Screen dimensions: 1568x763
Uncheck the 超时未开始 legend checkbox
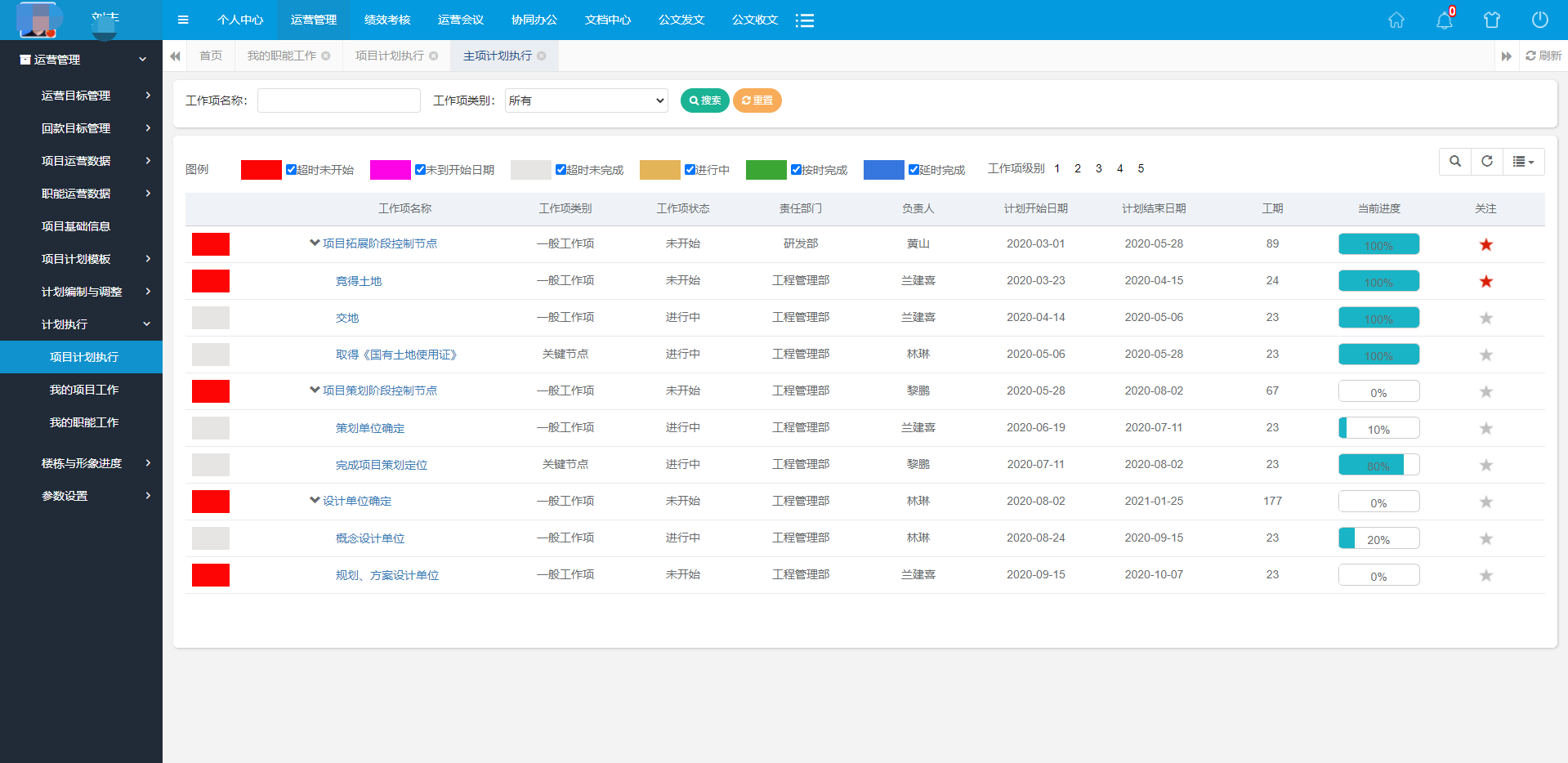(291, 170)
